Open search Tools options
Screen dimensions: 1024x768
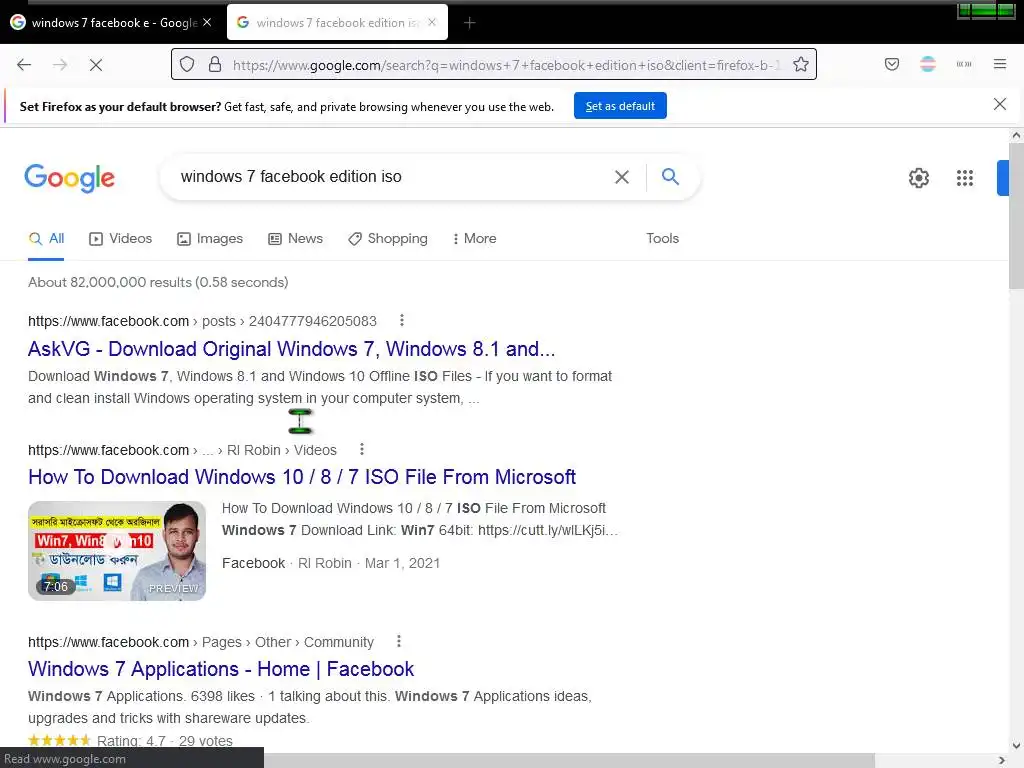662,238
